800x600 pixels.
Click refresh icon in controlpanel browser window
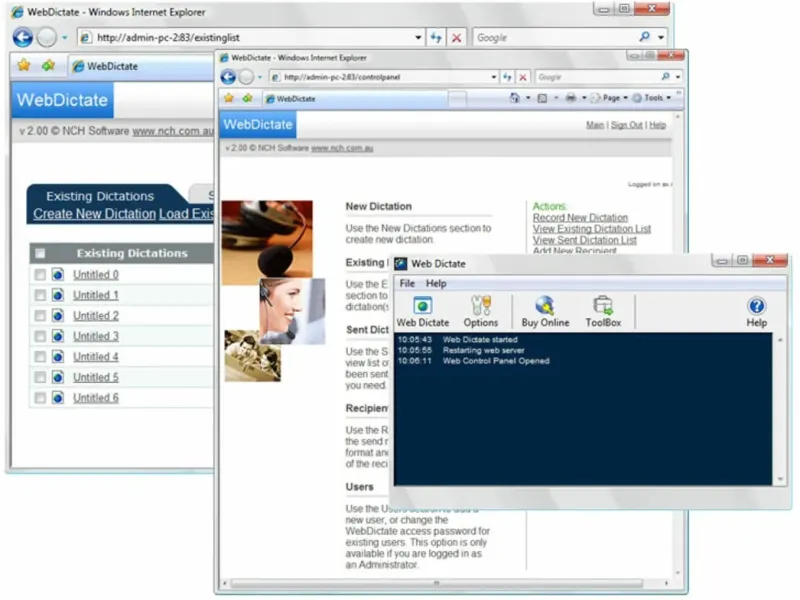[x=507, y=77]
